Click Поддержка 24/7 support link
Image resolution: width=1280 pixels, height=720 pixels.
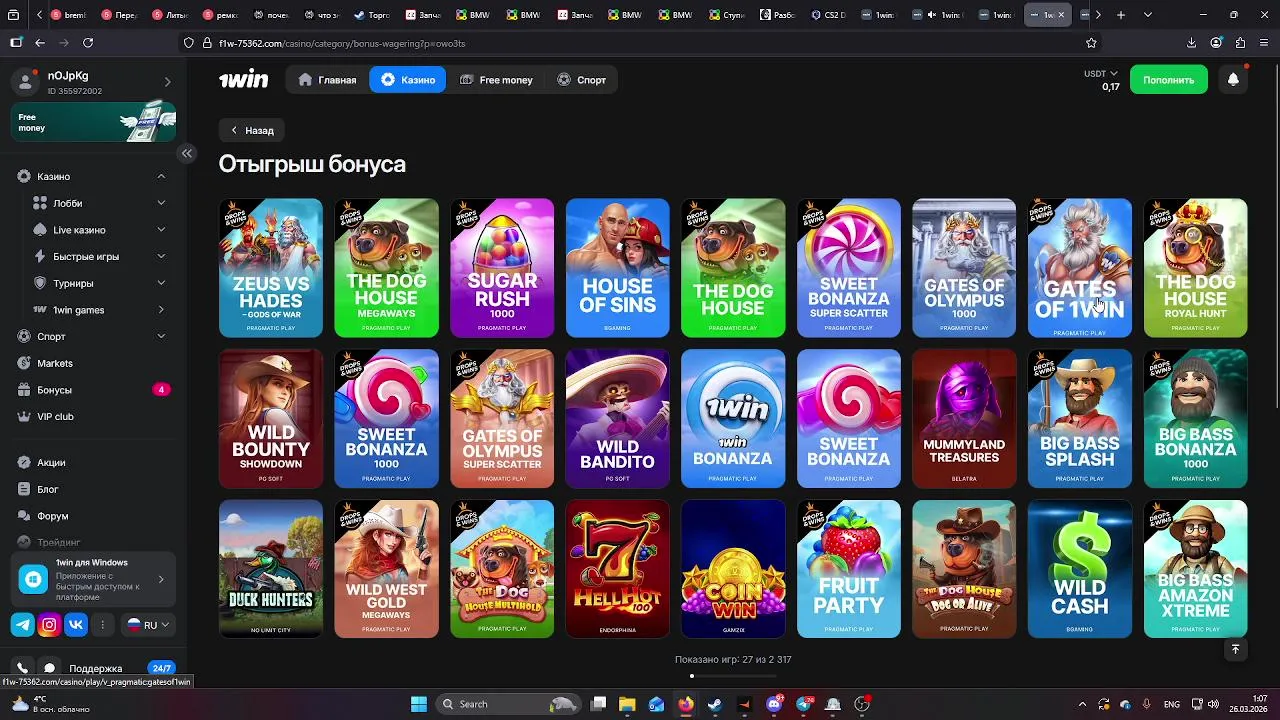pyautogui.click(x=121, y=668)
